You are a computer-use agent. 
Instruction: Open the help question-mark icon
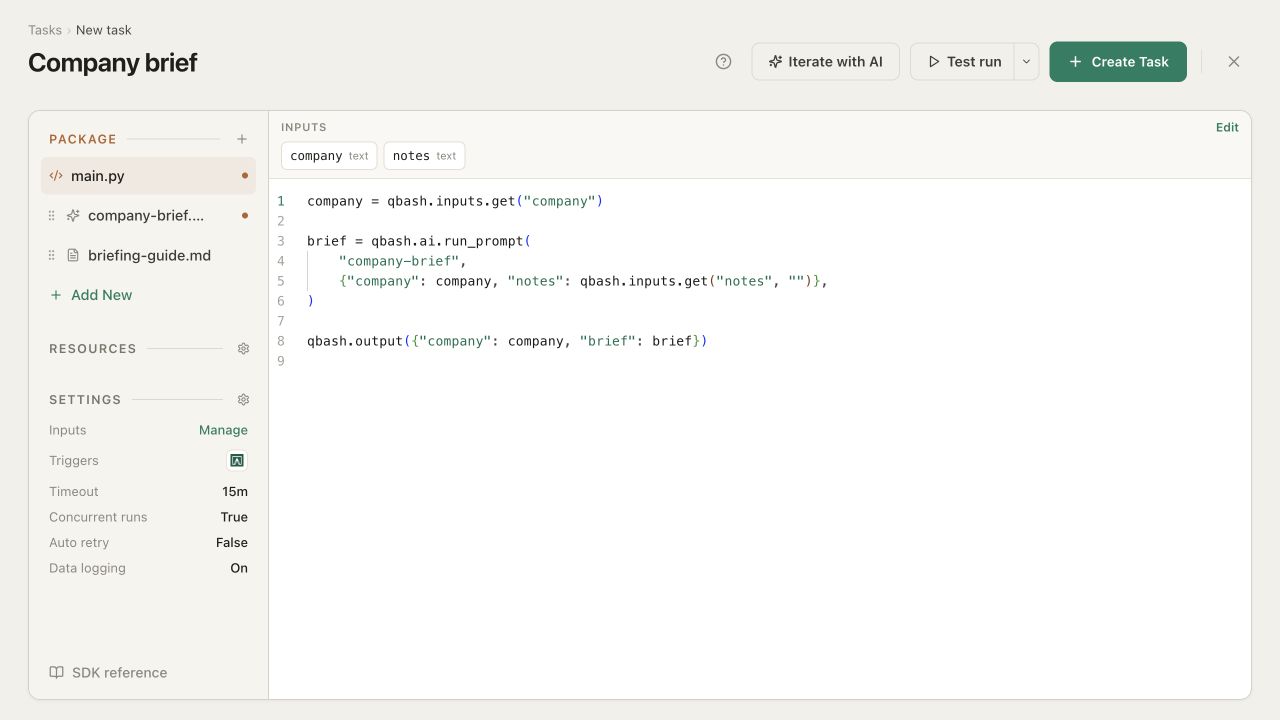tap(724, 62)
